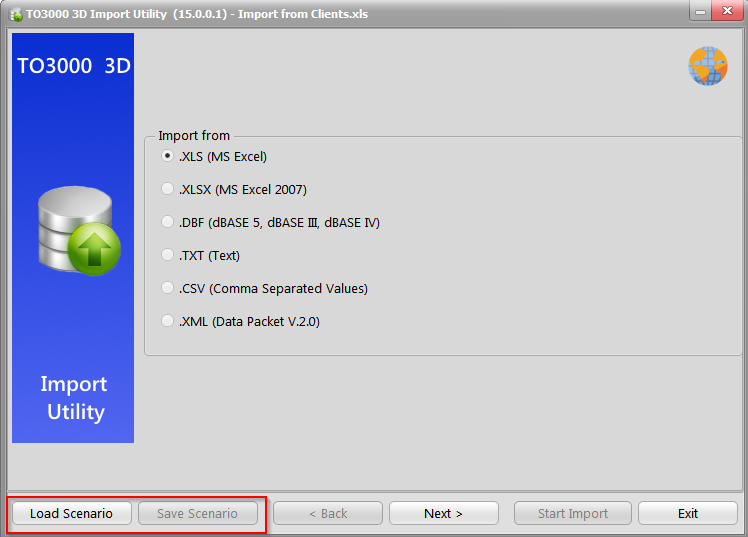This screenshot has width=748, height=537.
Task: Click the Start Import button
Action: 572,513
